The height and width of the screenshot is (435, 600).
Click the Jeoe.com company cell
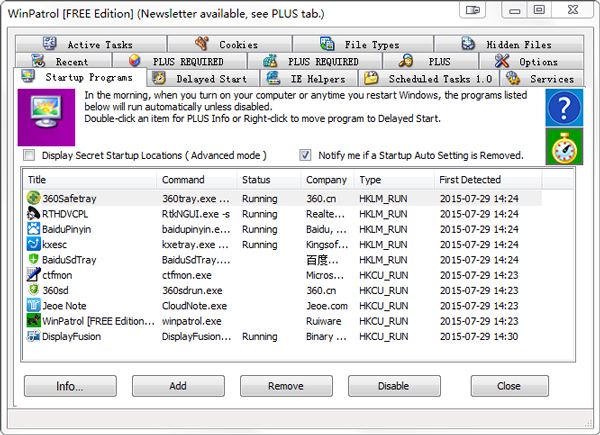(x=327, y=306)
